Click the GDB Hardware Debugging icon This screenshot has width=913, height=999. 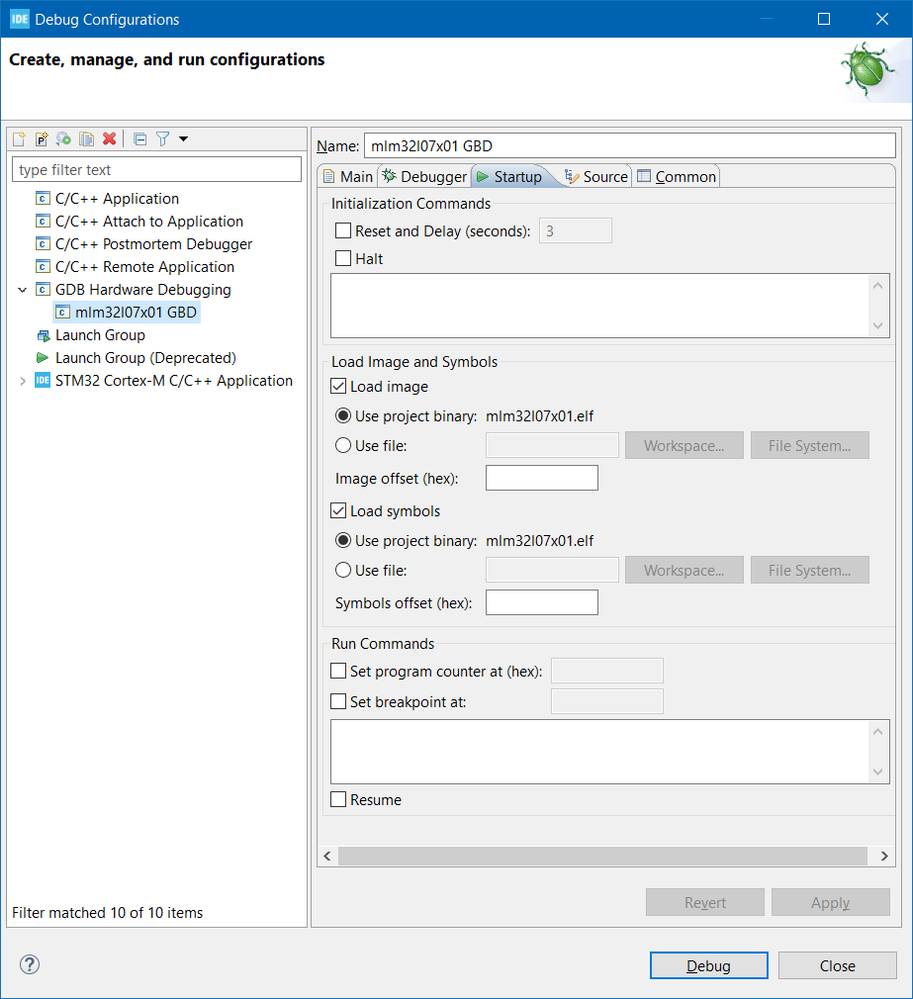coord(42,289)
